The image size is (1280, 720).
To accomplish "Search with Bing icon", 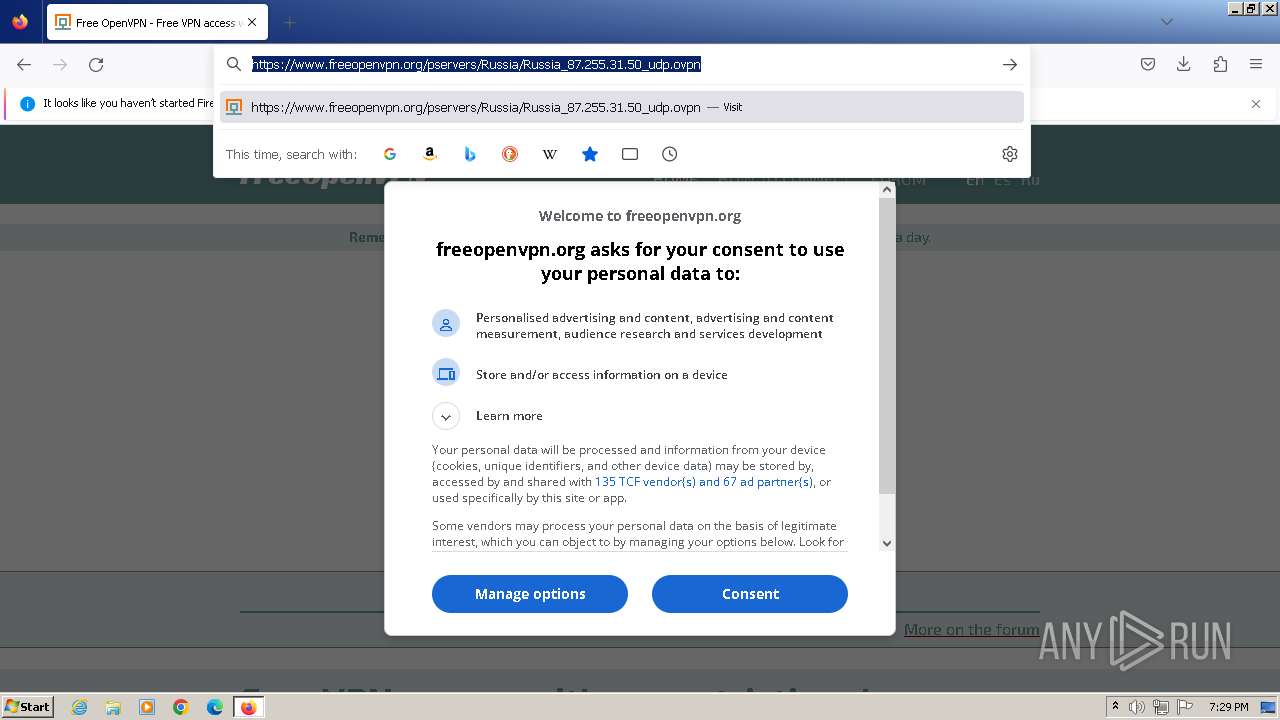I will pyautogui.click(x=470, y=154).
